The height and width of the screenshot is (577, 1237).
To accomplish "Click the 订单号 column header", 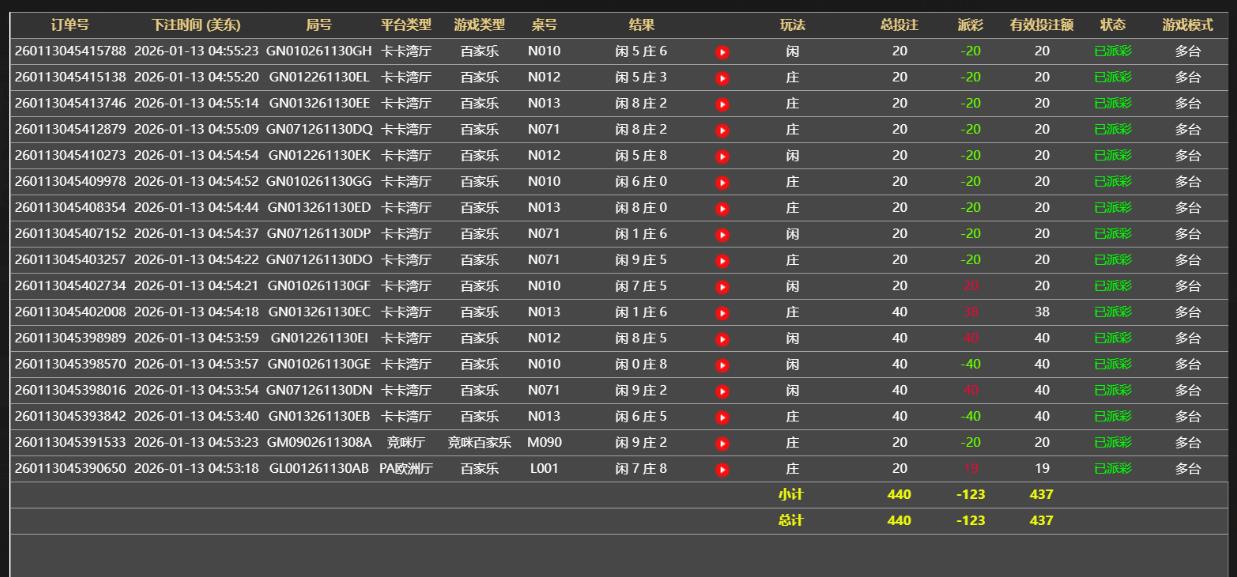I will [x=70, y=25].
